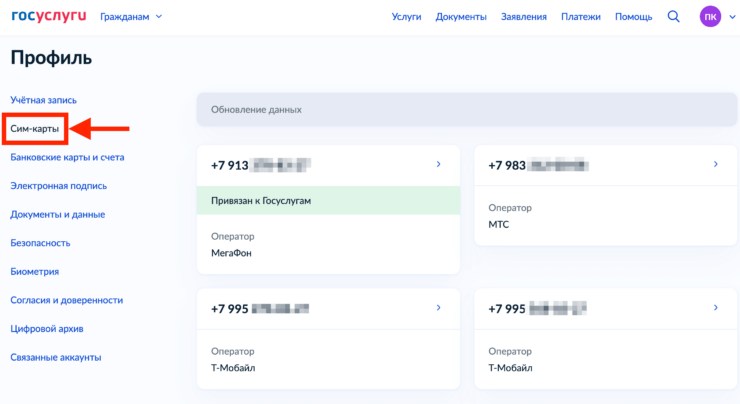
Task: Click Помощь in the header
Action: [633, 17]
